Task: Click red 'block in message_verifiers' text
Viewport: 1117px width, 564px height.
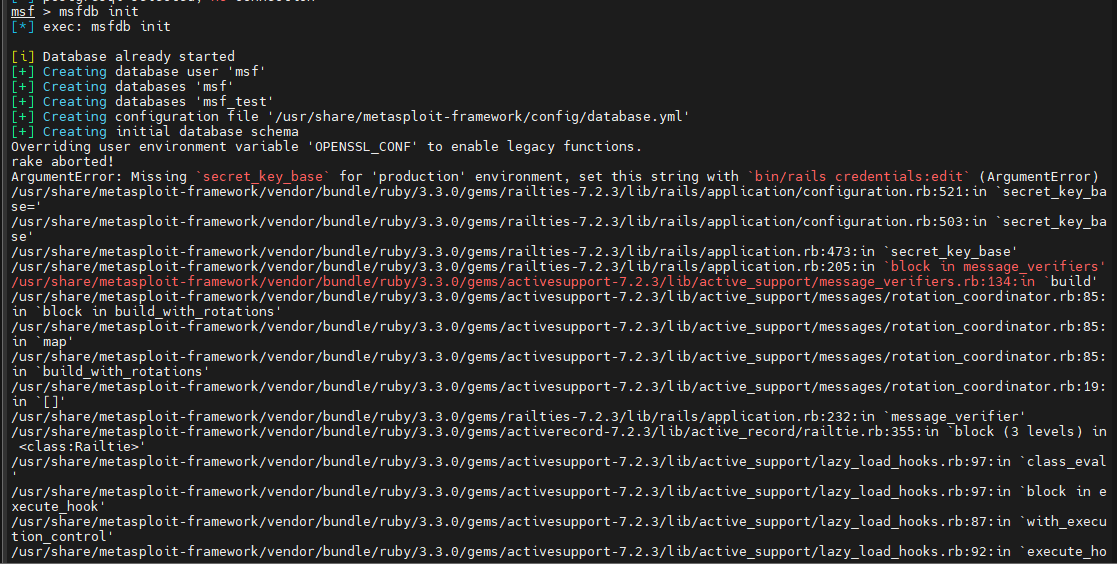Action: pyautogui.click(x=994, y=266)
